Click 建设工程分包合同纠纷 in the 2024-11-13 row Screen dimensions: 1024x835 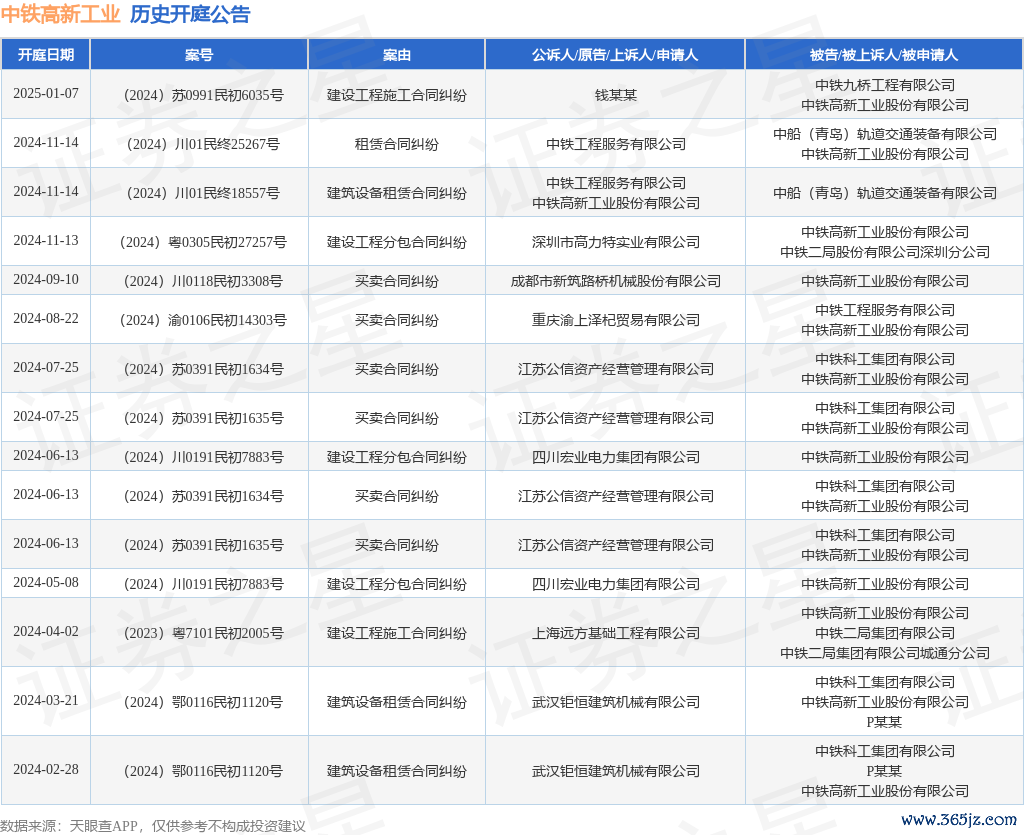(396, 242)
